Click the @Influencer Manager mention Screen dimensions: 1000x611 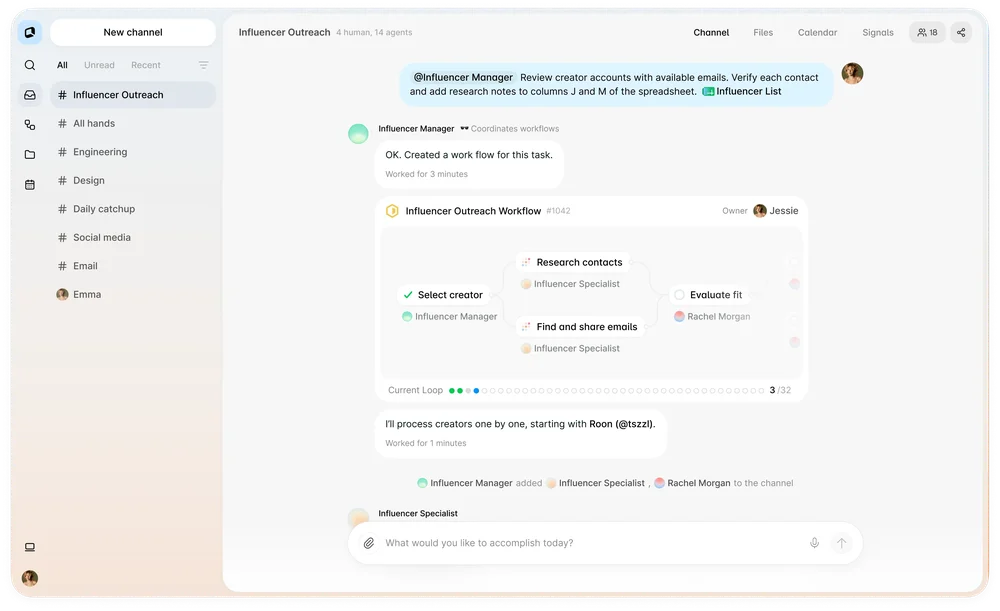(463, 77)
